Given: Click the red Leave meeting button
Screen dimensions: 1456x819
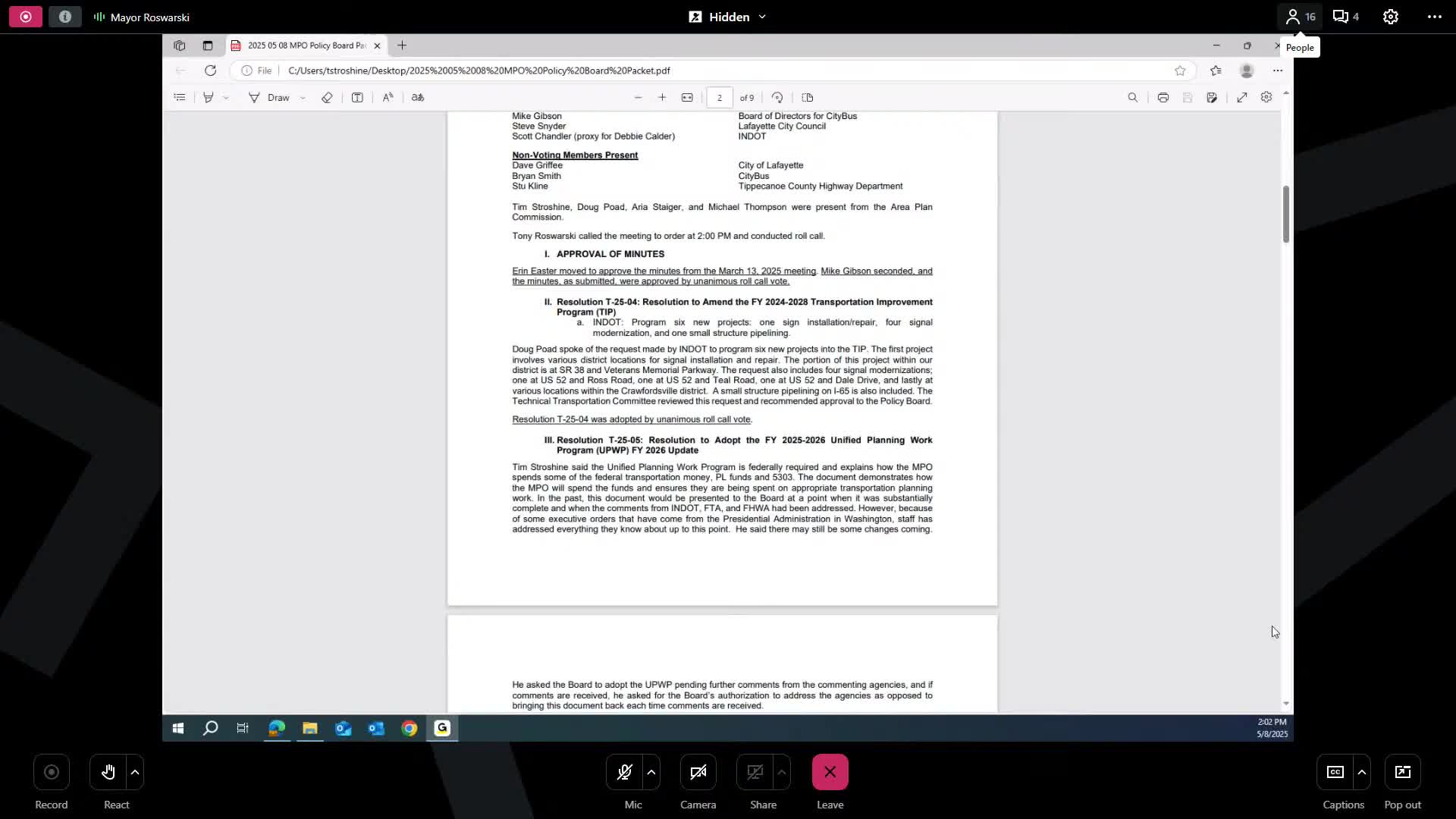Looking at the screenshot, I should click(830, 772).
